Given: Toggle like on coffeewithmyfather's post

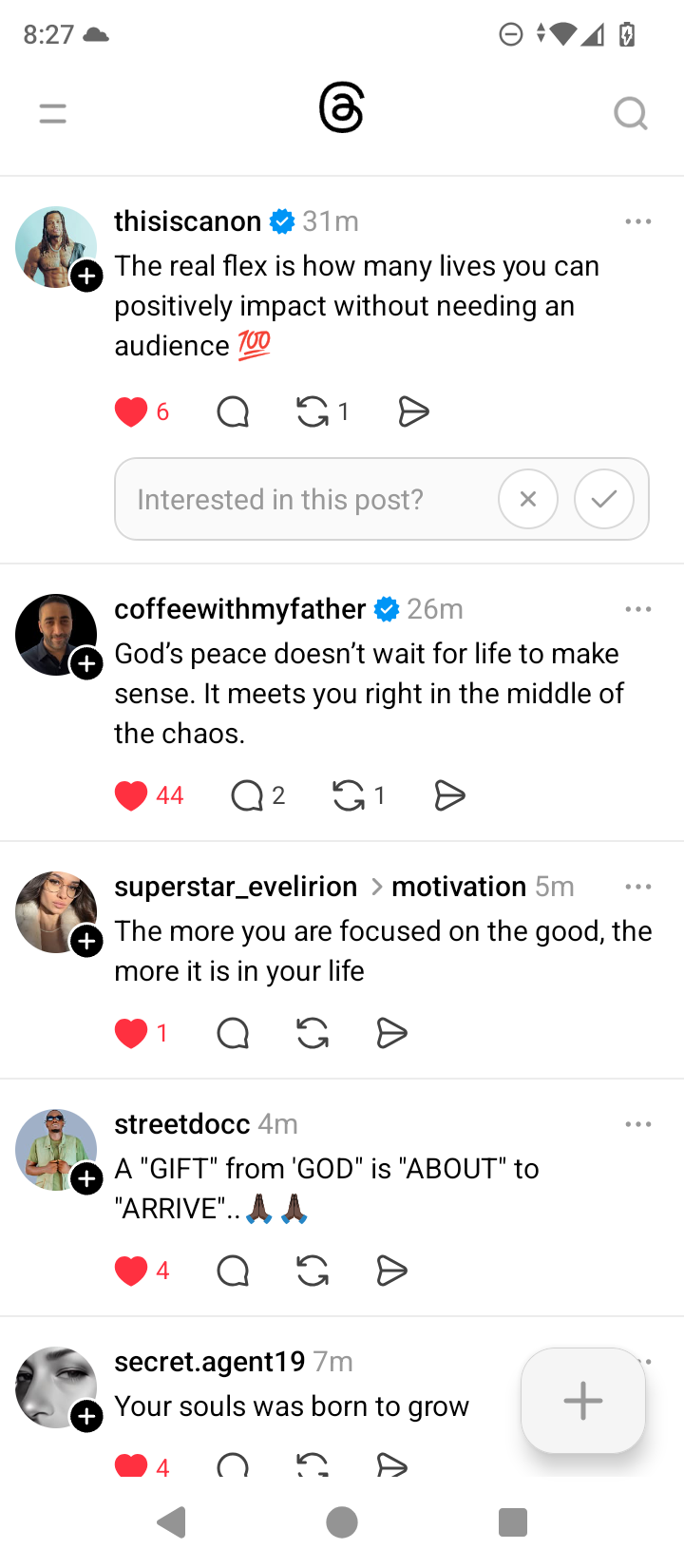Looking at the screenshot, I should pyautogui.click(x=131, y=795).
